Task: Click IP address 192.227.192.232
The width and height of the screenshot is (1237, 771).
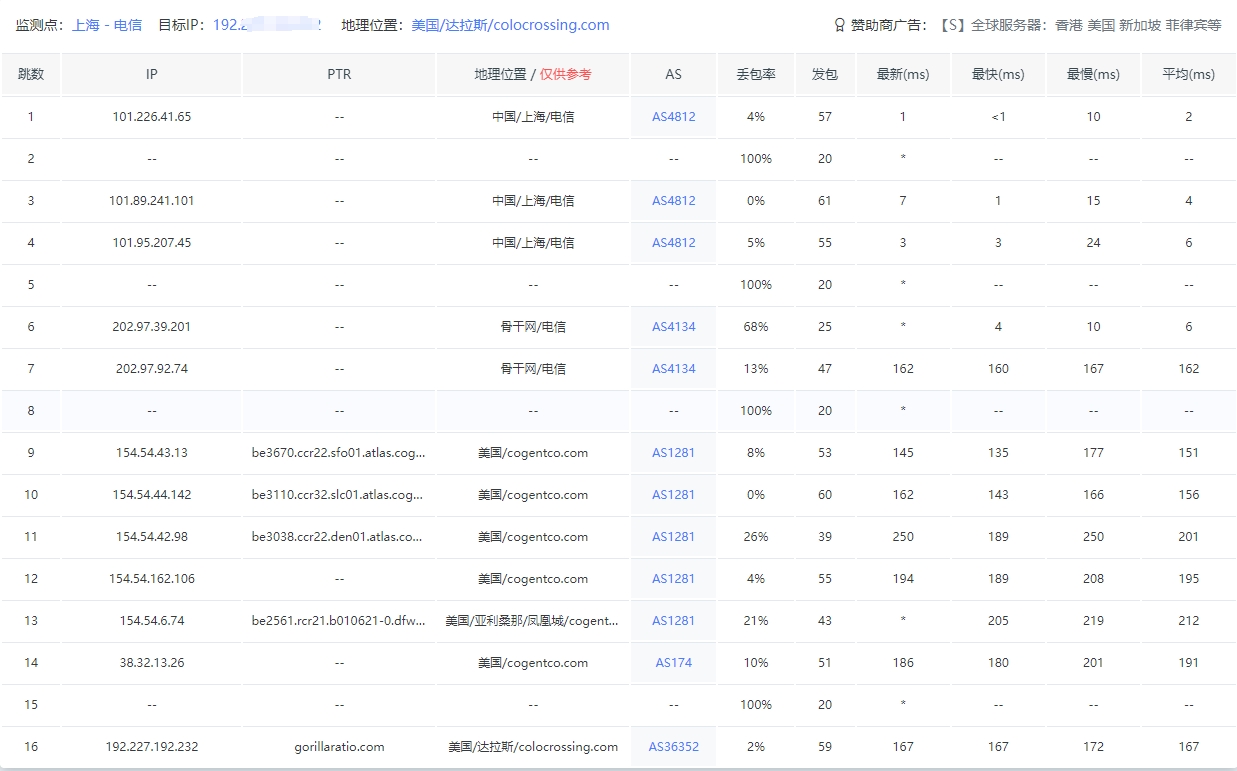Action: 152,747
